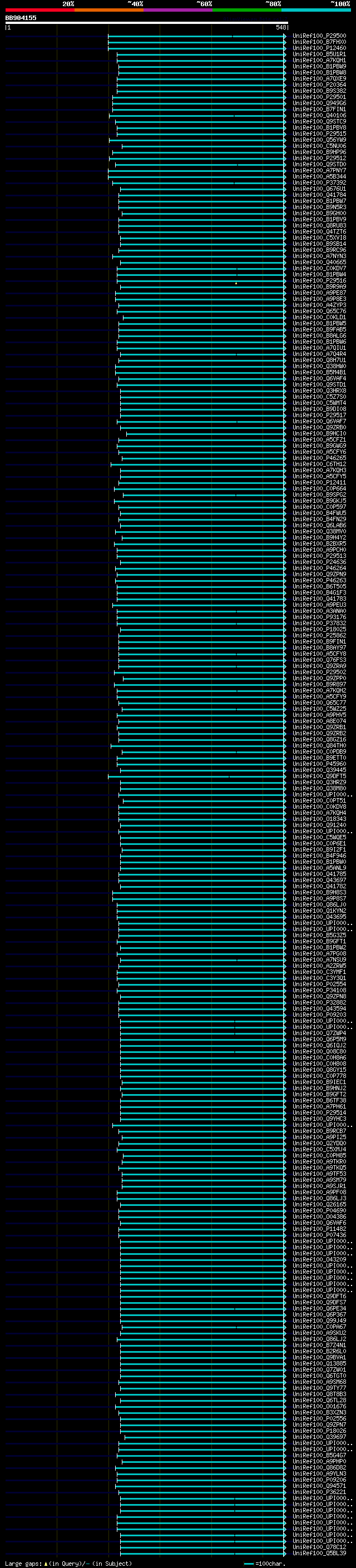Click the alignment bar for UniRef100_Q40106
Image resolution: width=356 pixels, height=1568 pixels.
point(197,116)
